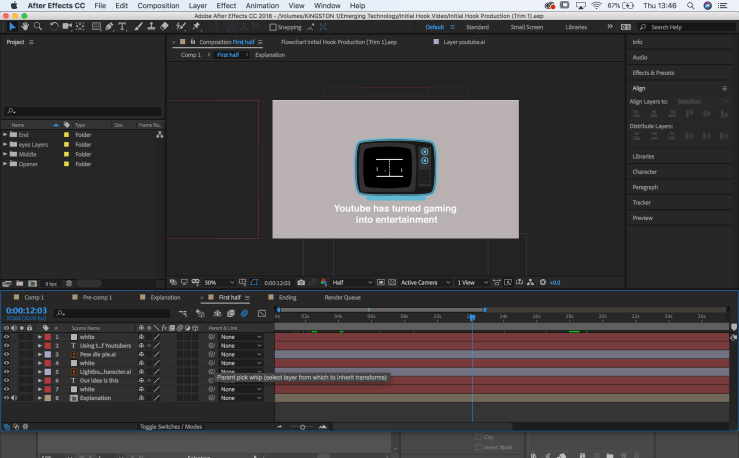Expand the Opener folder
This screenshot has width=739, height=458.
click(x=5, y=164)
